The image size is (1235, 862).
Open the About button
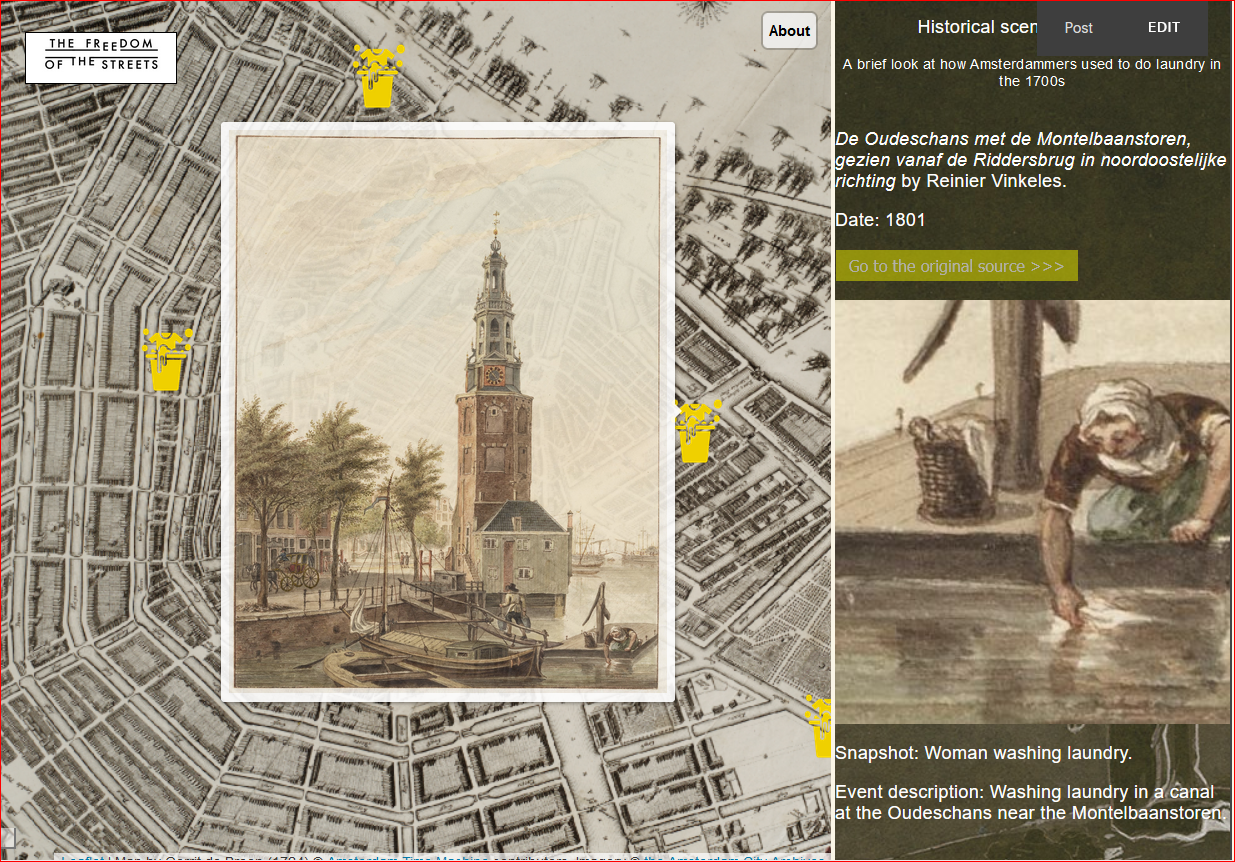(x=789, y=31)
